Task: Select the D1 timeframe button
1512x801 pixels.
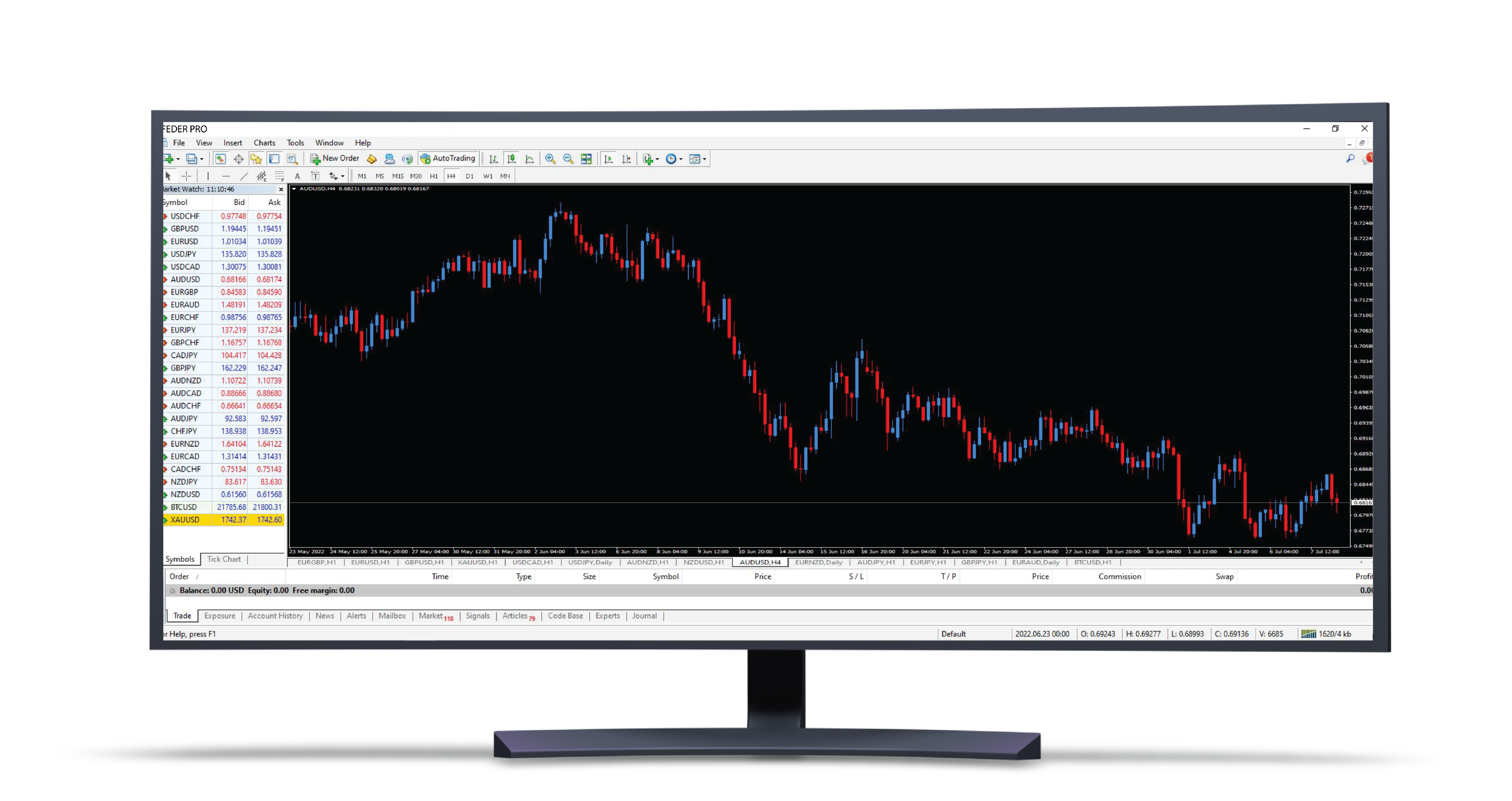Action: 470,176
